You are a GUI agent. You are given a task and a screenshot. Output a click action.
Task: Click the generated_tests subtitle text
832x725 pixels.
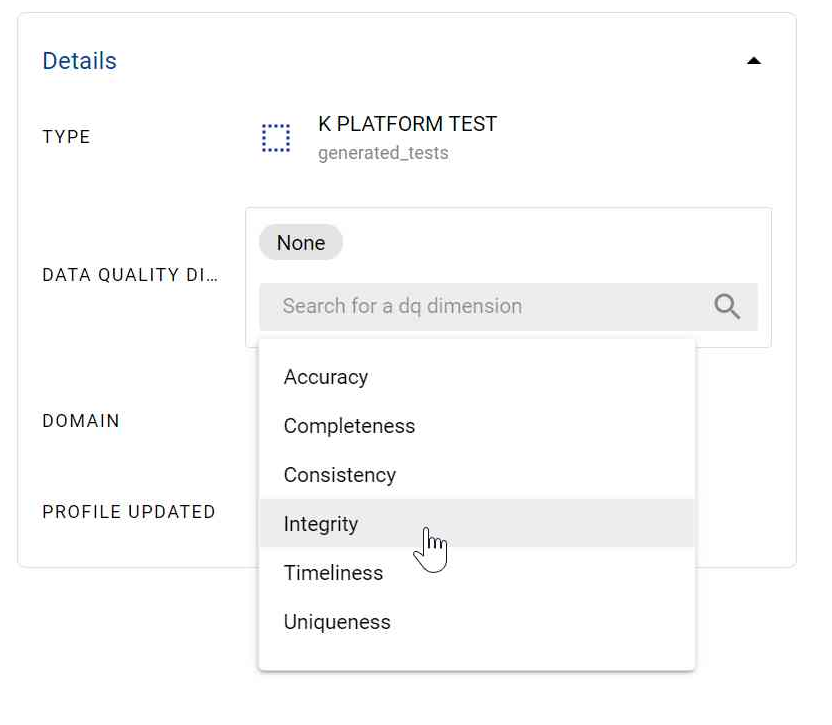click(383, 153)
